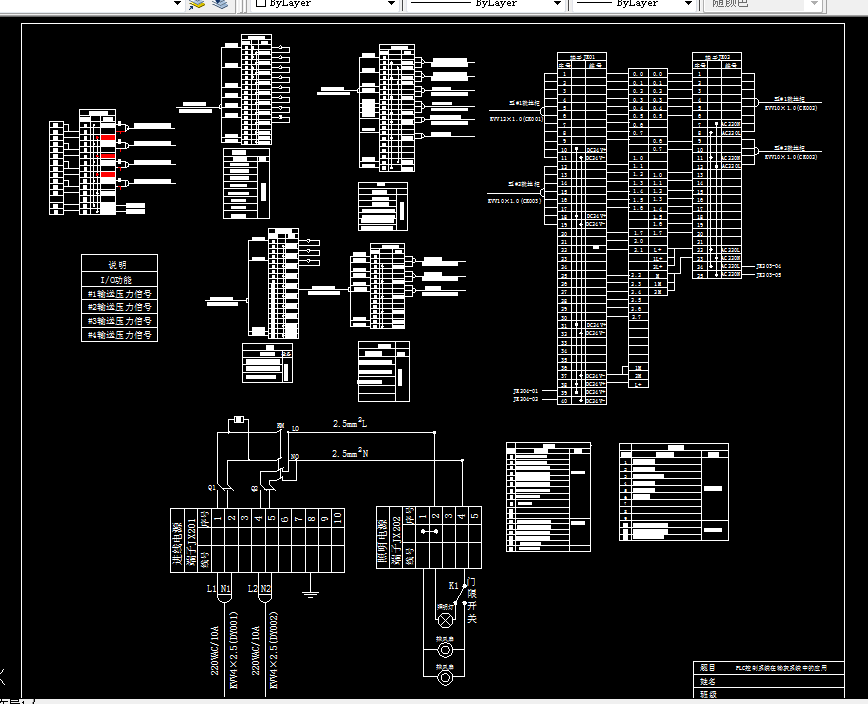This screenshot has width=868, height=704.
Task: Select the #4输送压力信号 row
Action: [119, 334]
